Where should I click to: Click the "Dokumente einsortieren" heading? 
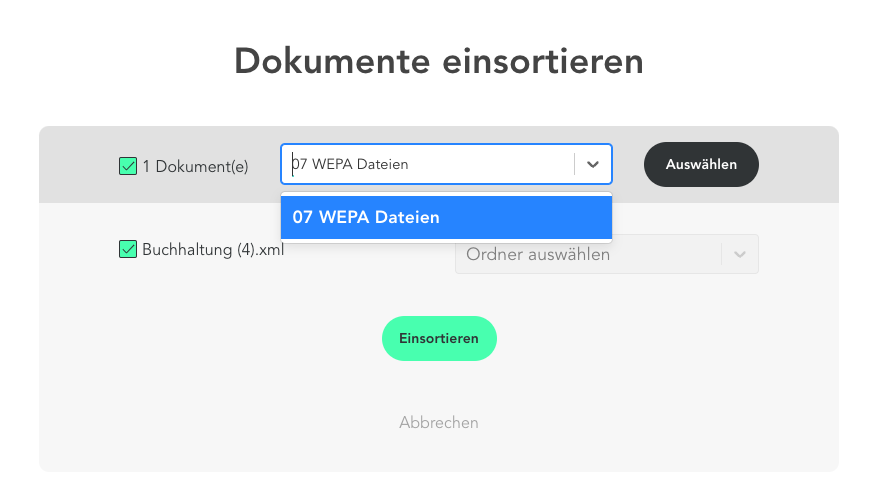click(x=439, y=62)
